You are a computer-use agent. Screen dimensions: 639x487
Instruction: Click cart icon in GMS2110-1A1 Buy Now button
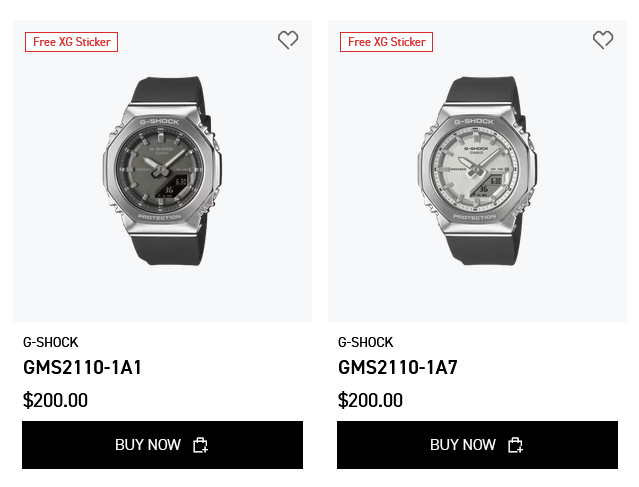coord(200,445)
